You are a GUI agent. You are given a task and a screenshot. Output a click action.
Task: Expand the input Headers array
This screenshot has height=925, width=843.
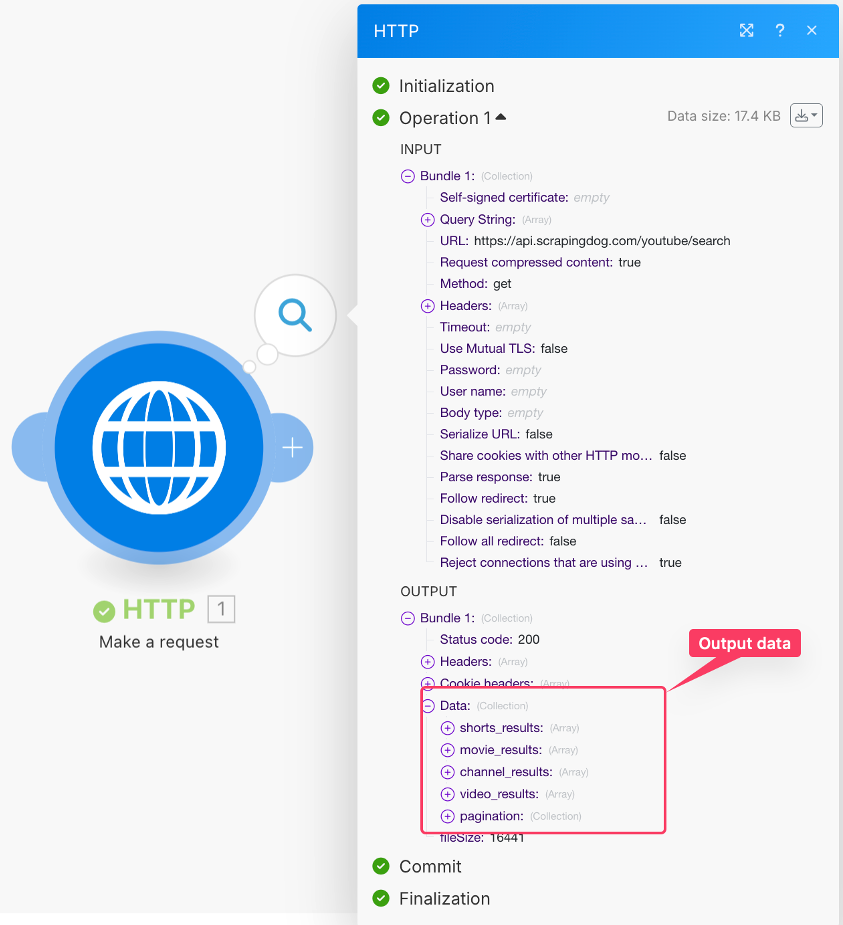click(428, 306)
